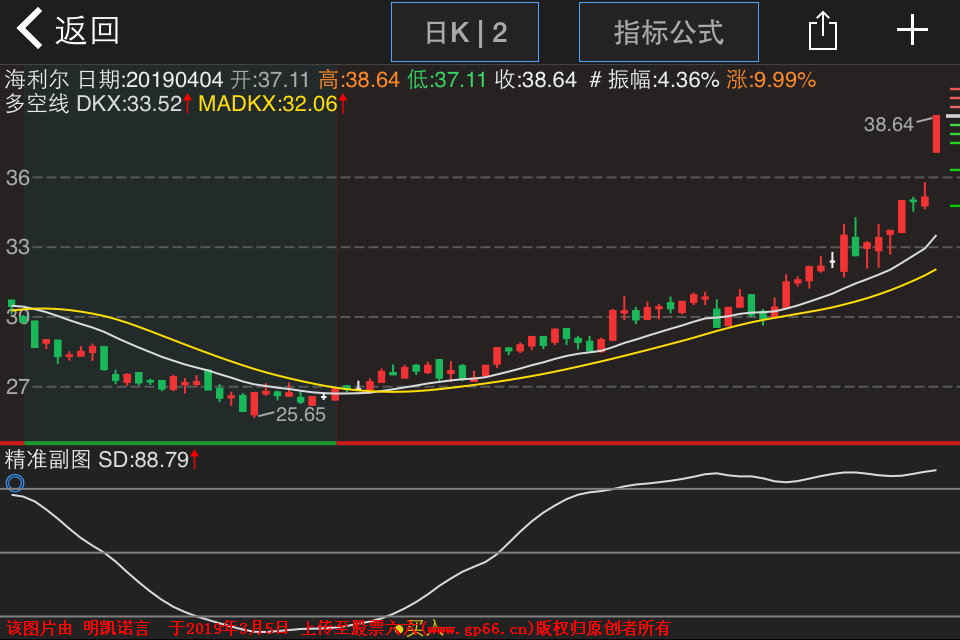
Task: Tap the 33 price axis label
Action: click(x=18, y=247)
